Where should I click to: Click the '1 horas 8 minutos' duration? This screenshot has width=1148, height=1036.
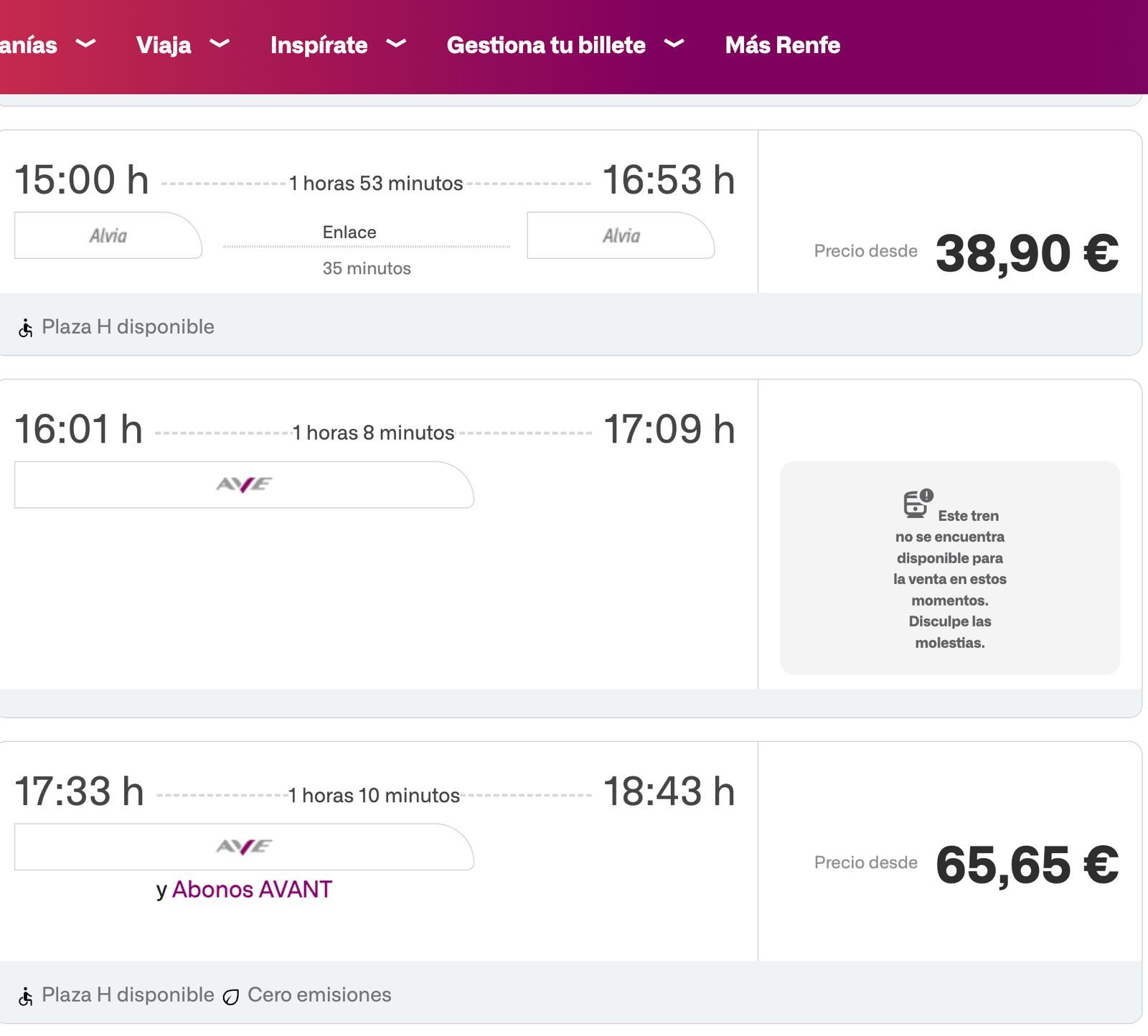coord(373,433)
